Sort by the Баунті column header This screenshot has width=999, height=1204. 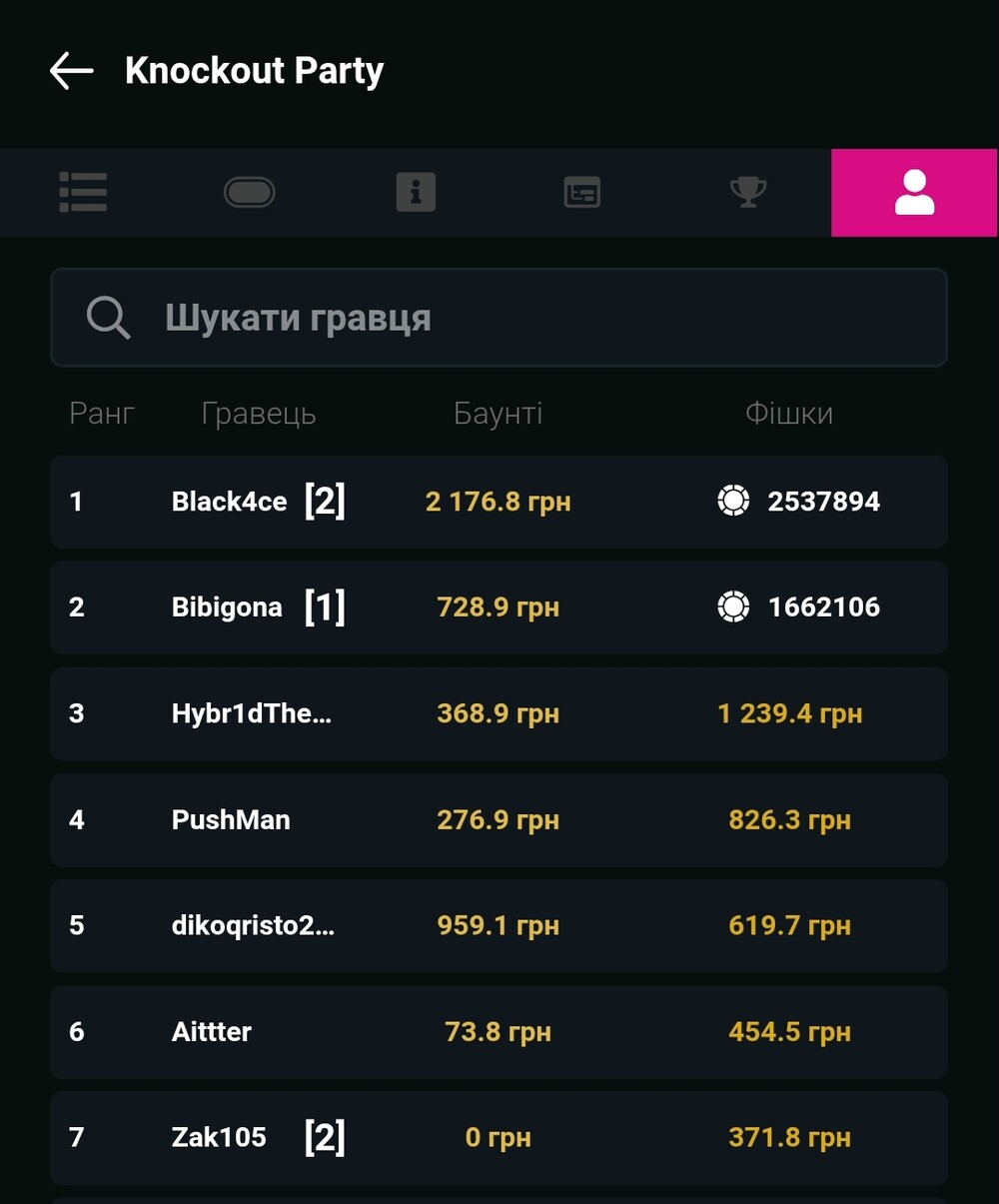[x=498, y=413]
